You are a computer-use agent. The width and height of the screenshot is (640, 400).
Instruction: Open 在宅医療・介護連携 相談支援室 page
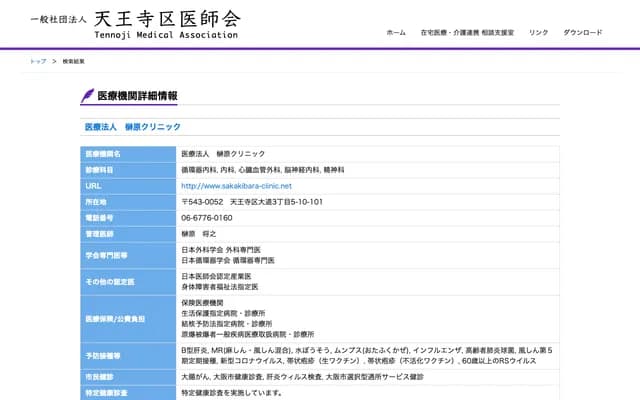[468, 32]
